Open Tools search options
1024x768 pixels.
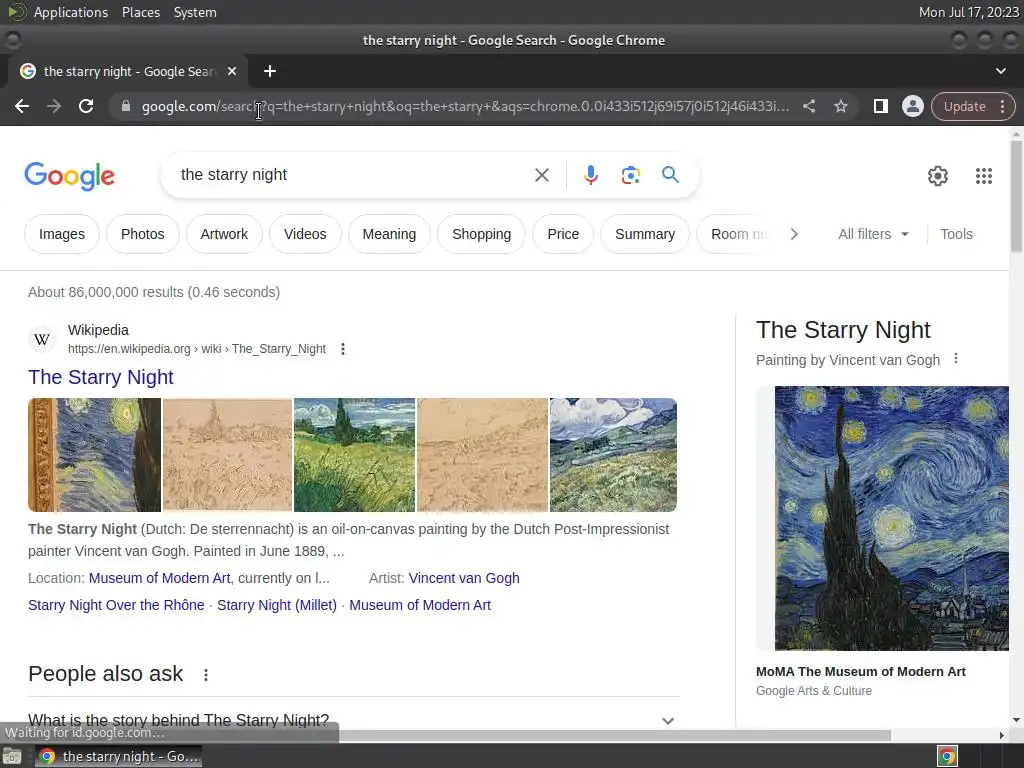[x=956, y=234]
